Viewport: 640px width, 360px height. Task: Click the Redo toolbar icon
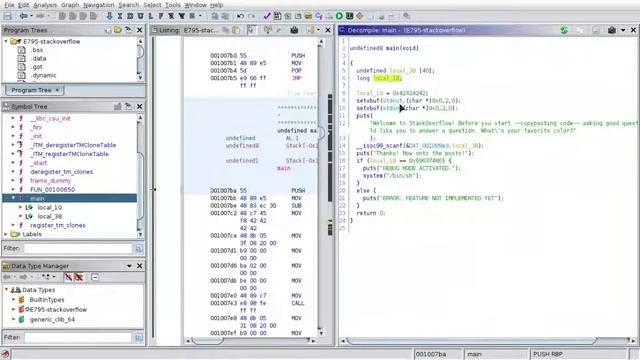tap(251, 16)
